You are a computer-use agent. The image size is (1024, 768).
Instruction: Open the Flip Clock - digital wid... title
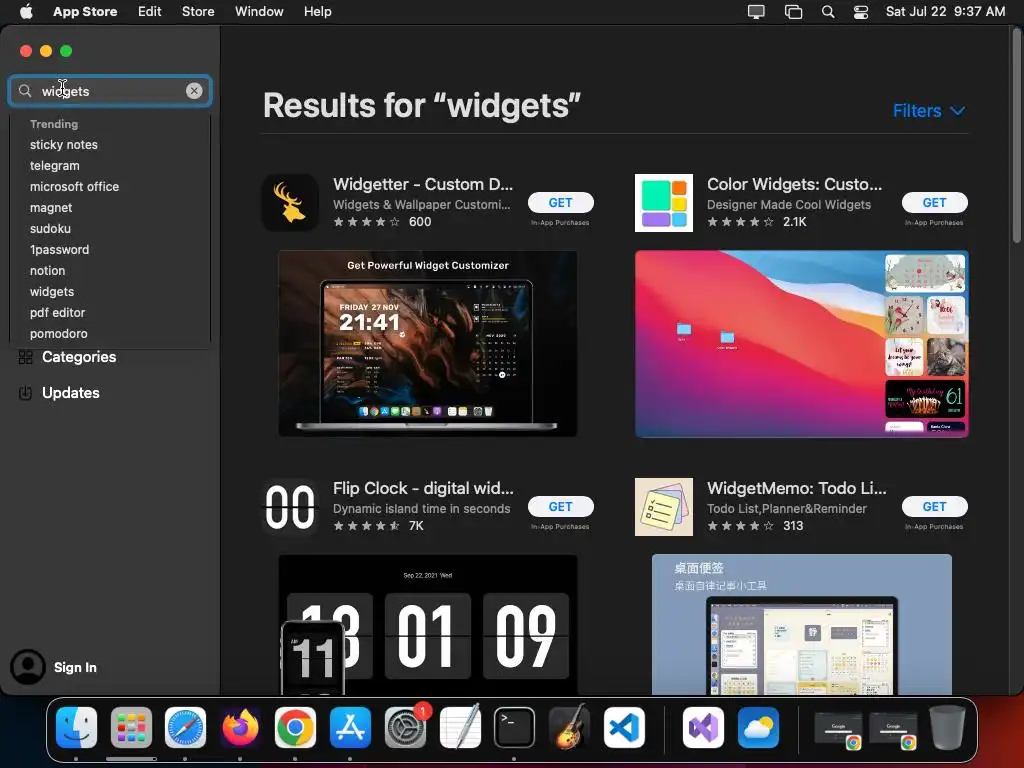(x=423, y=488)
